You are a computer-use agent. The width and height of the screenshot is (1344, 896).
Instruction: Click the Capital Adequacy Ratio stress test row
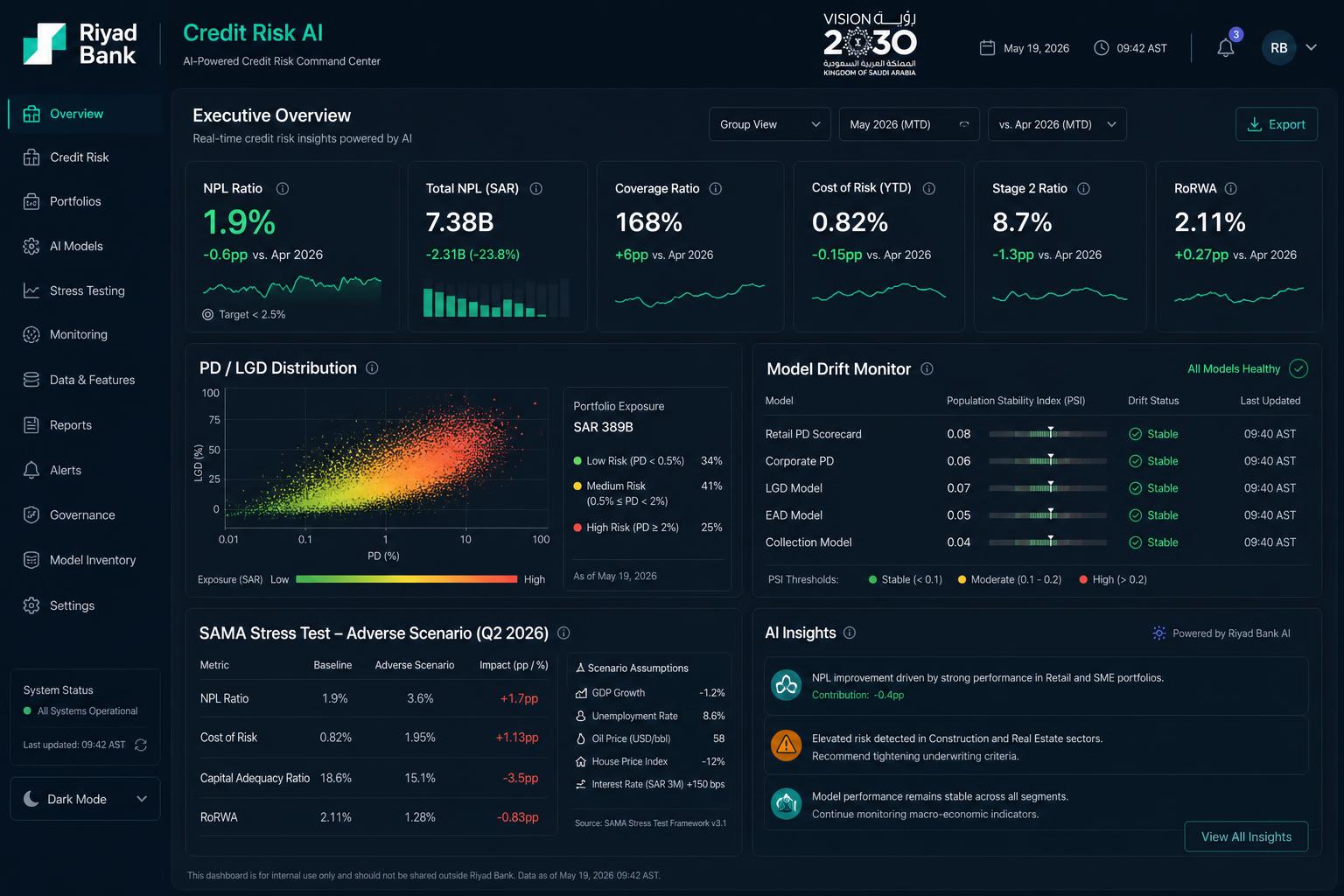(374, 778)
